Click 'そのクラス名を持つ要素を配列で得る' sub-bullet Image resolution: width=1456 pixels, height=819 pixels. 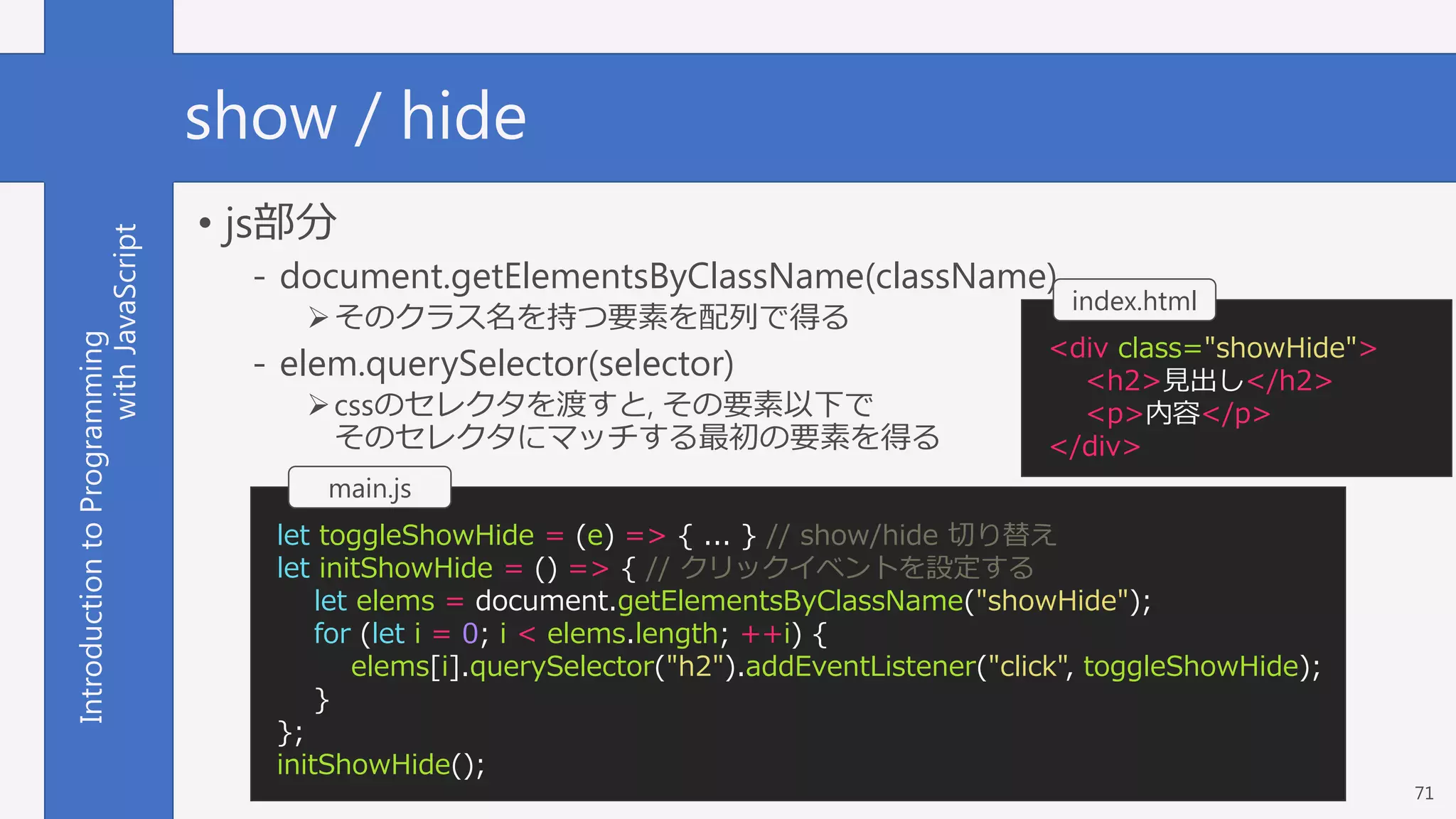(591, 317)
